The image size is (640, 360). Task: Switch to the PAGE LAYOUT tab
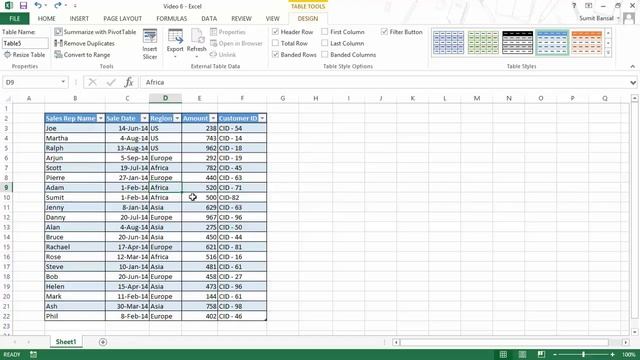coord(122,18)
